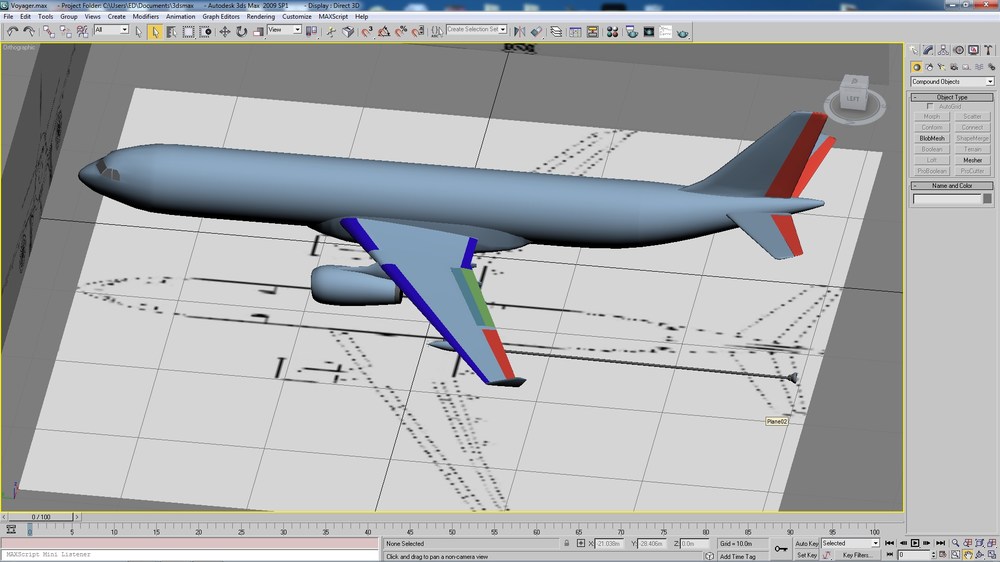Open Rendered Frame Window icon
Viewport: 1000px width, 562px height.
[x=649, y=31]
